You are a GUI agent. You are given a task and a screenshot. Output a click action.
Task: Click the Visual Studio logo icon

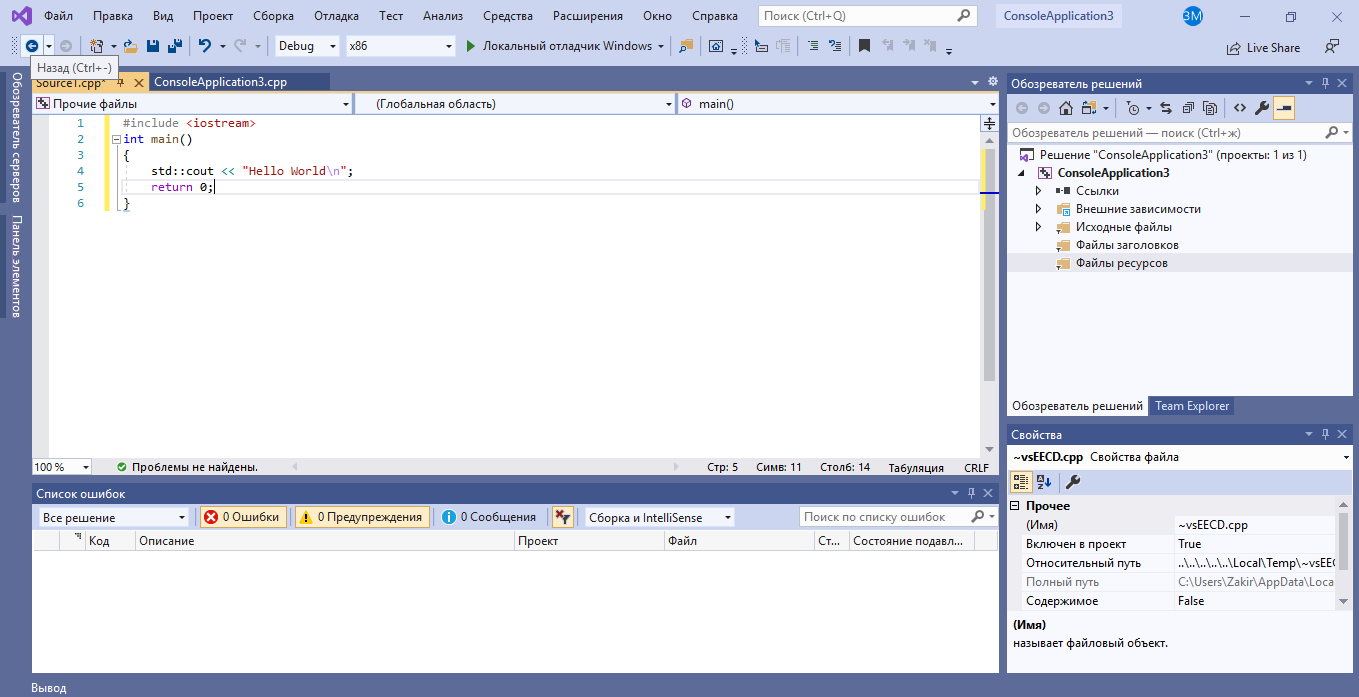coord(21,16)
